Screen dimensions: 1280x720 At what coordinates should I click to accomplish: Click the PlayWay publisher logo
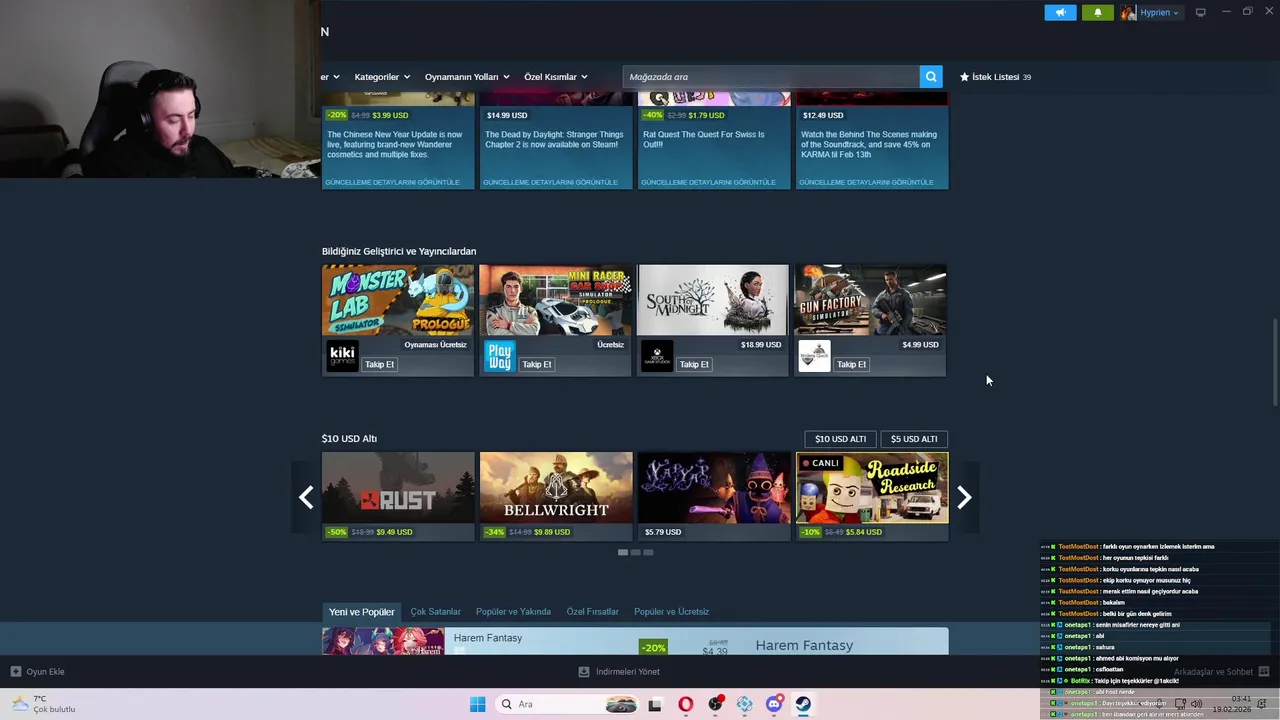(499, 356)
